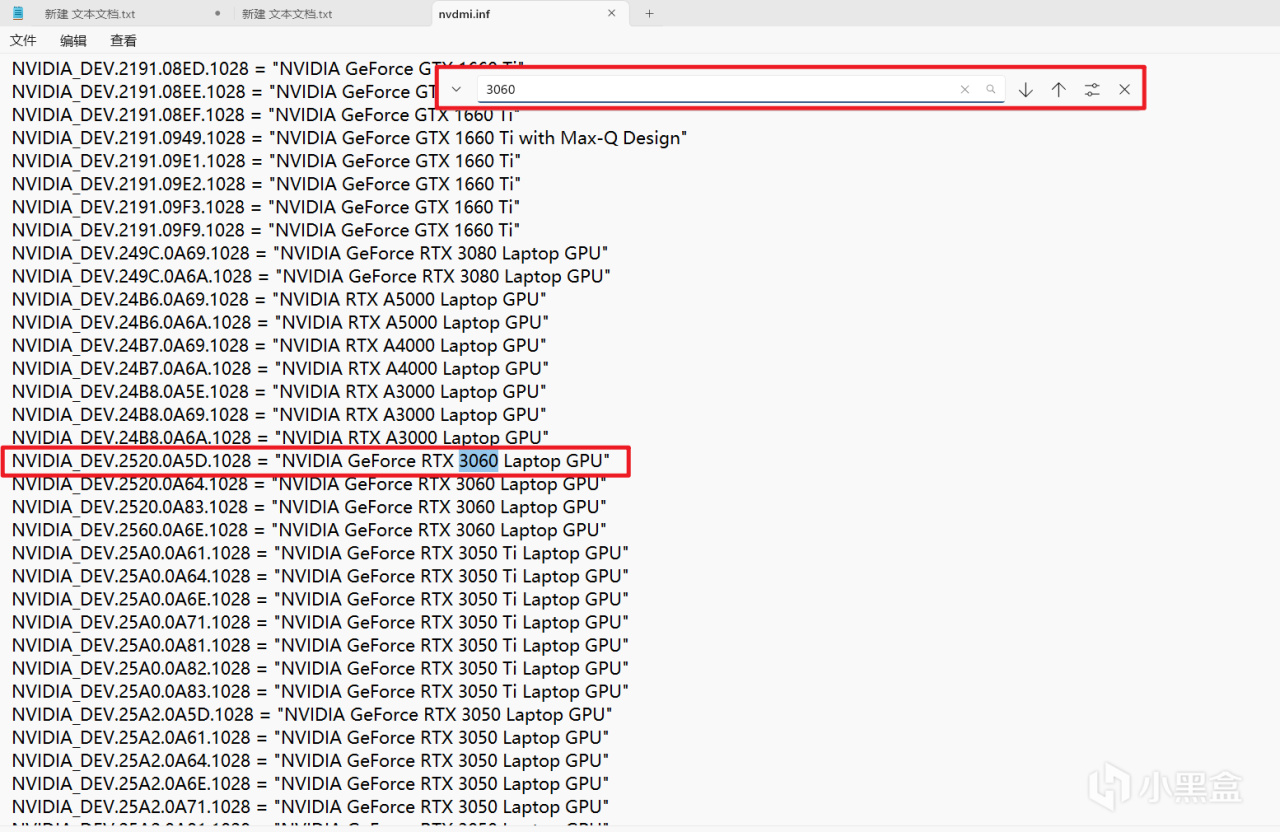Click the line NVIDIA_DEV.2191.08EF.1028
This screenshot has width=1280, height=832.
click(x=266, y=115)
